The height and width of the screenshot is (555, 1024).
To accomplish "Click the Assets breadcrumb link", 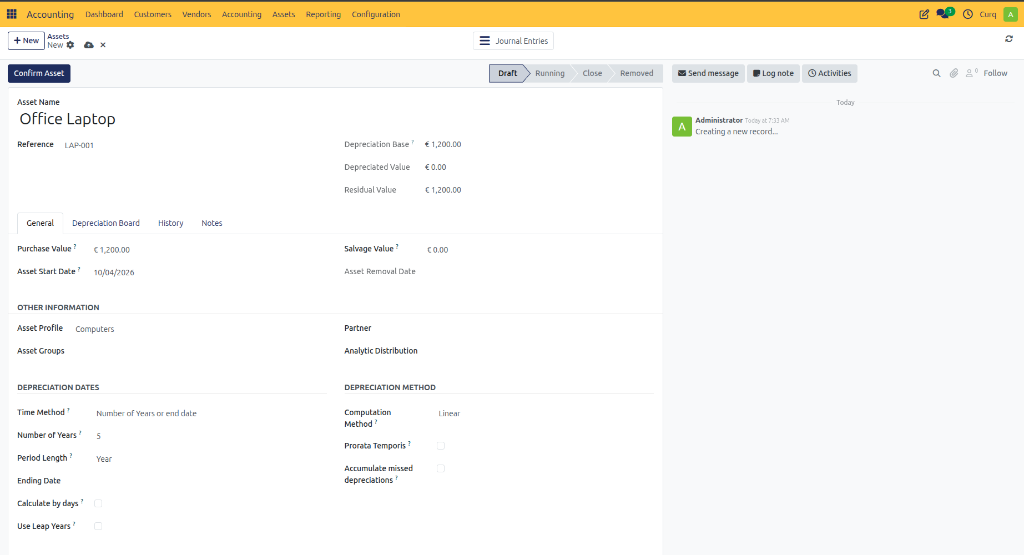I will pos(57,37).
